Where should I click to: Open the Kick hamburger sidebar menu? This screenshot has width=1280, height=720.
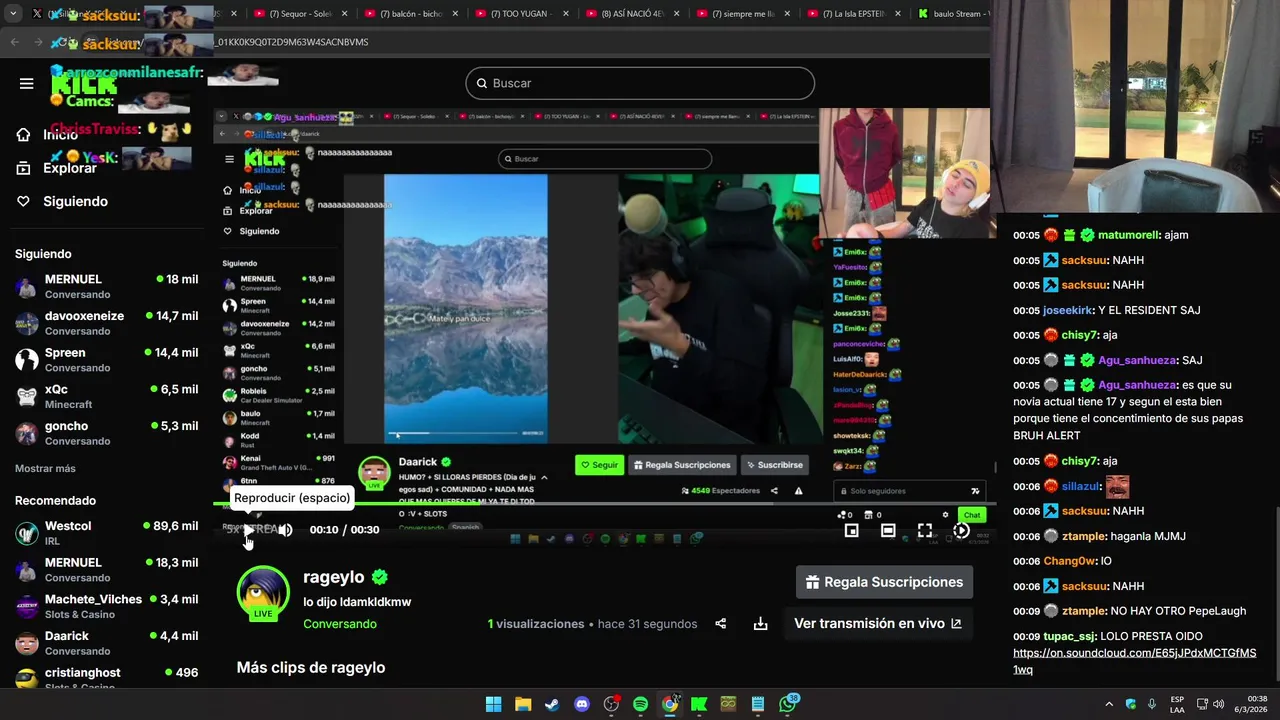point(27,83)
